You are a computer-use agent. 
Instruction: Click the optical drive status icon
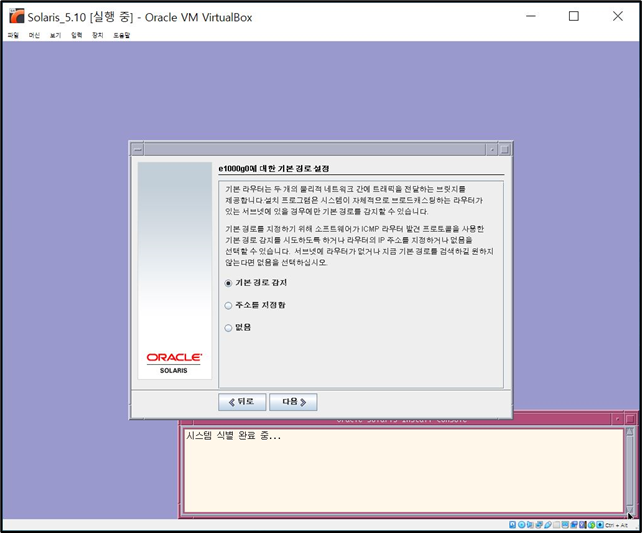[522, 525]
